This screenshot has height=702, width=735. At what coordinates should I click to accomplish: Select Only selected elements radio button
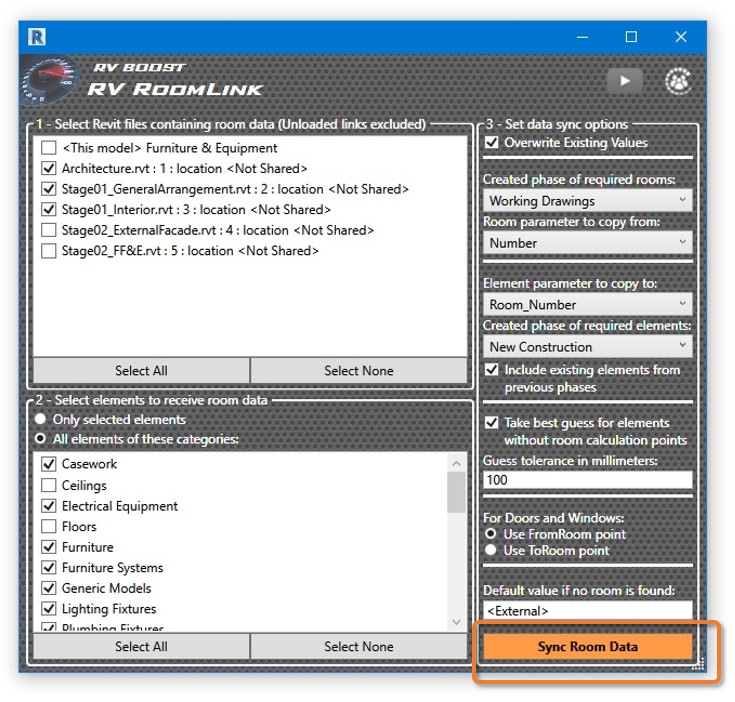(40, 419)
